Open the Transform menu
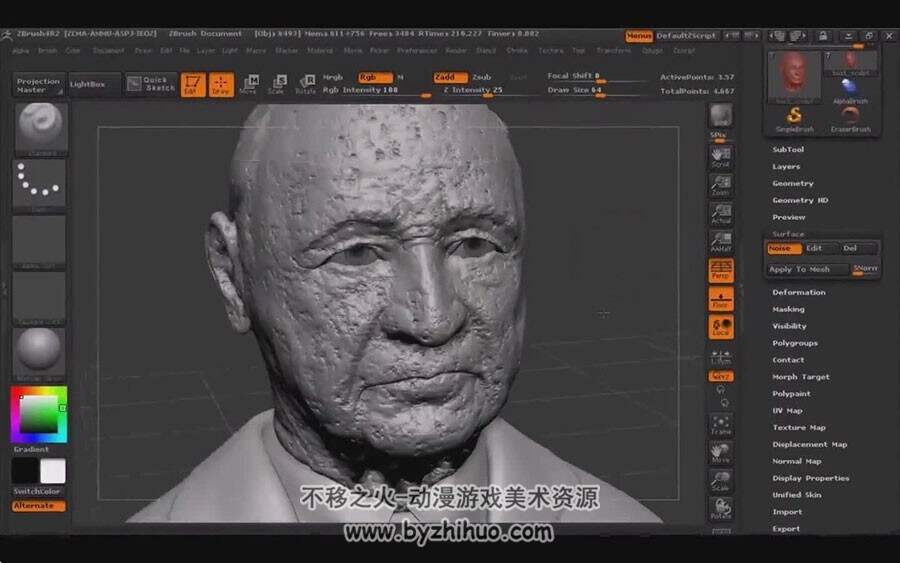Image resolution: width=900 pixels, height=563 pixels. click(x=613, y=51)
